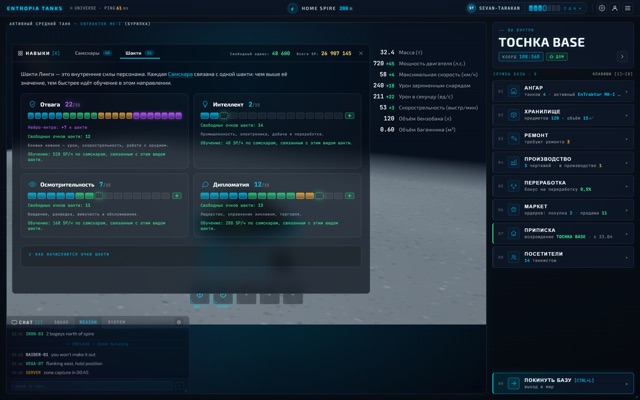Select the second hotbar slot below the panel
Viewport: 640px width, 400px height.
click(x=223, y=297)
